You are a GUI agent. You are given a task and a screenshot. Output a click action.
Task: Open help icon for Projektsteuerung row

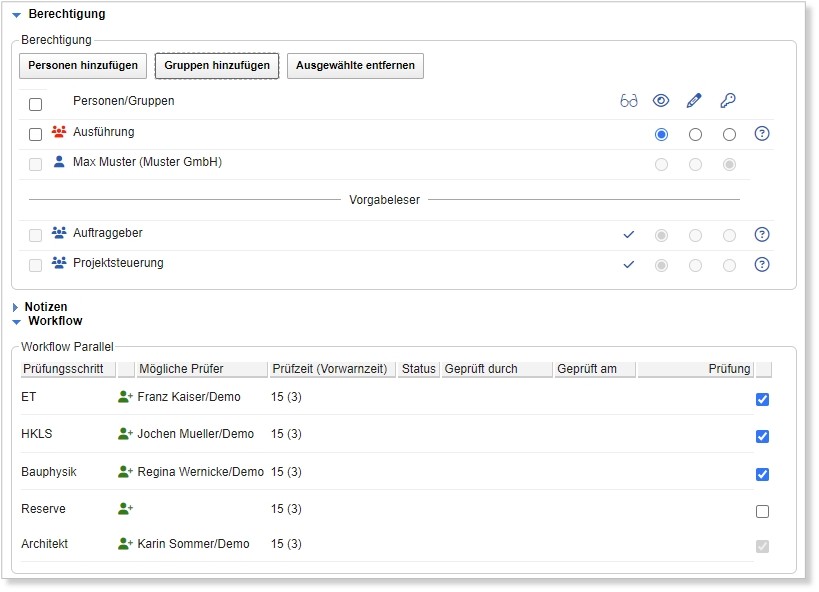(x=762, y=265)
